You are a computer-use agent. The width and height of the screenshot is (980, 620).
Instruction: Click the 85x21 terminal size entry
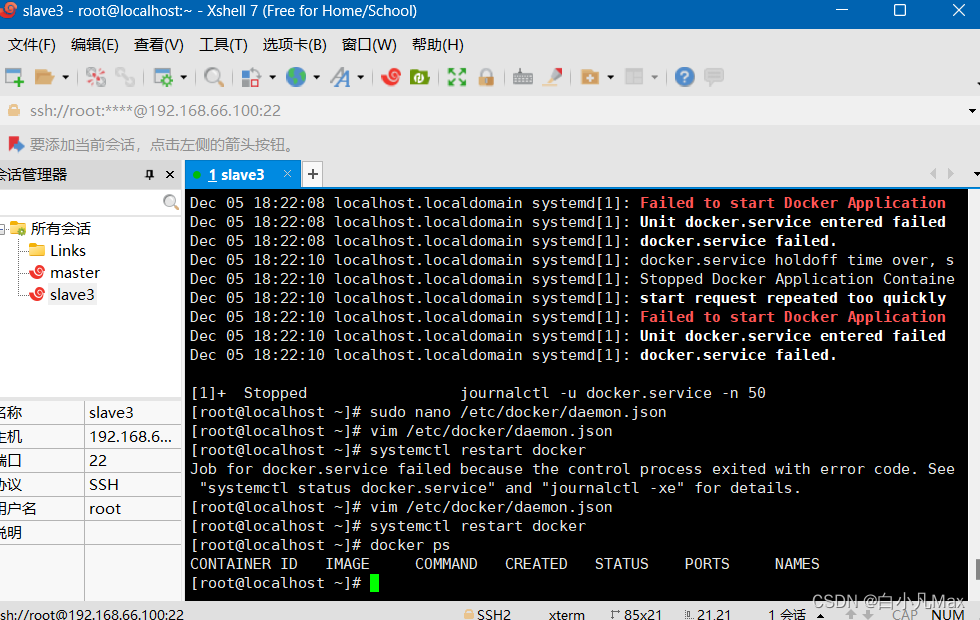point(636,614)
